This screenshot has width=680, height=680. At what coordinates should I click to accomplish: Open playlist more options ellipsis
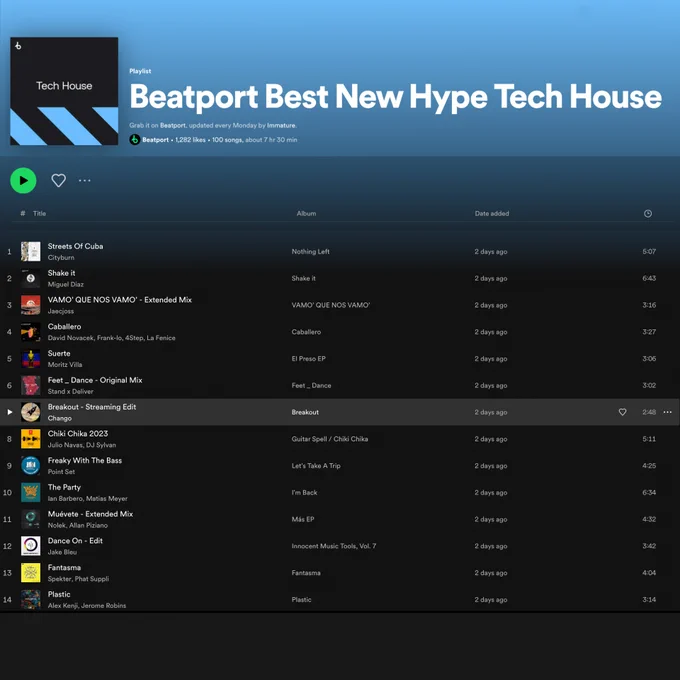point(85,180)
